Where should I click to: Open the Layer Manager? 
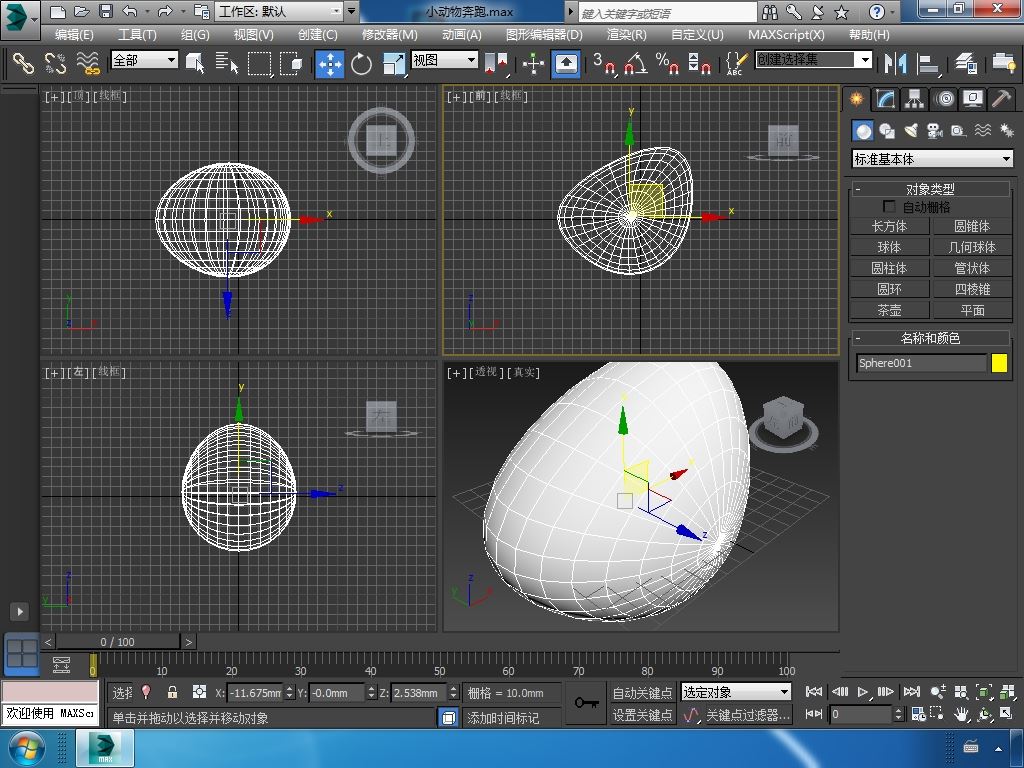(966, 63)
